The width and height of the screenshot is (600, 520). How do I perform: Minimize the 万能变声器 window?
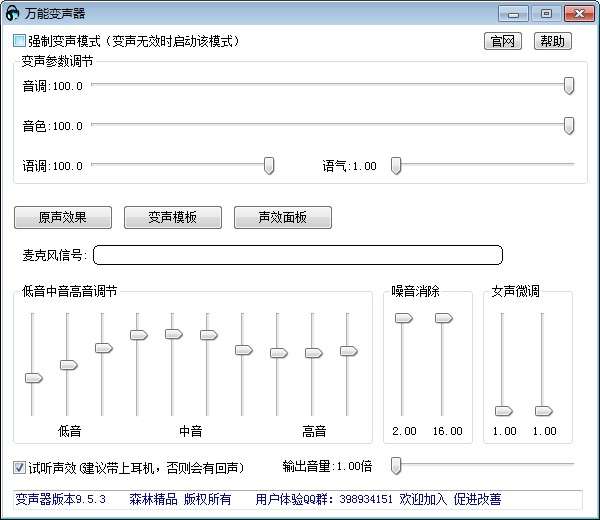[x=514, y=14]
